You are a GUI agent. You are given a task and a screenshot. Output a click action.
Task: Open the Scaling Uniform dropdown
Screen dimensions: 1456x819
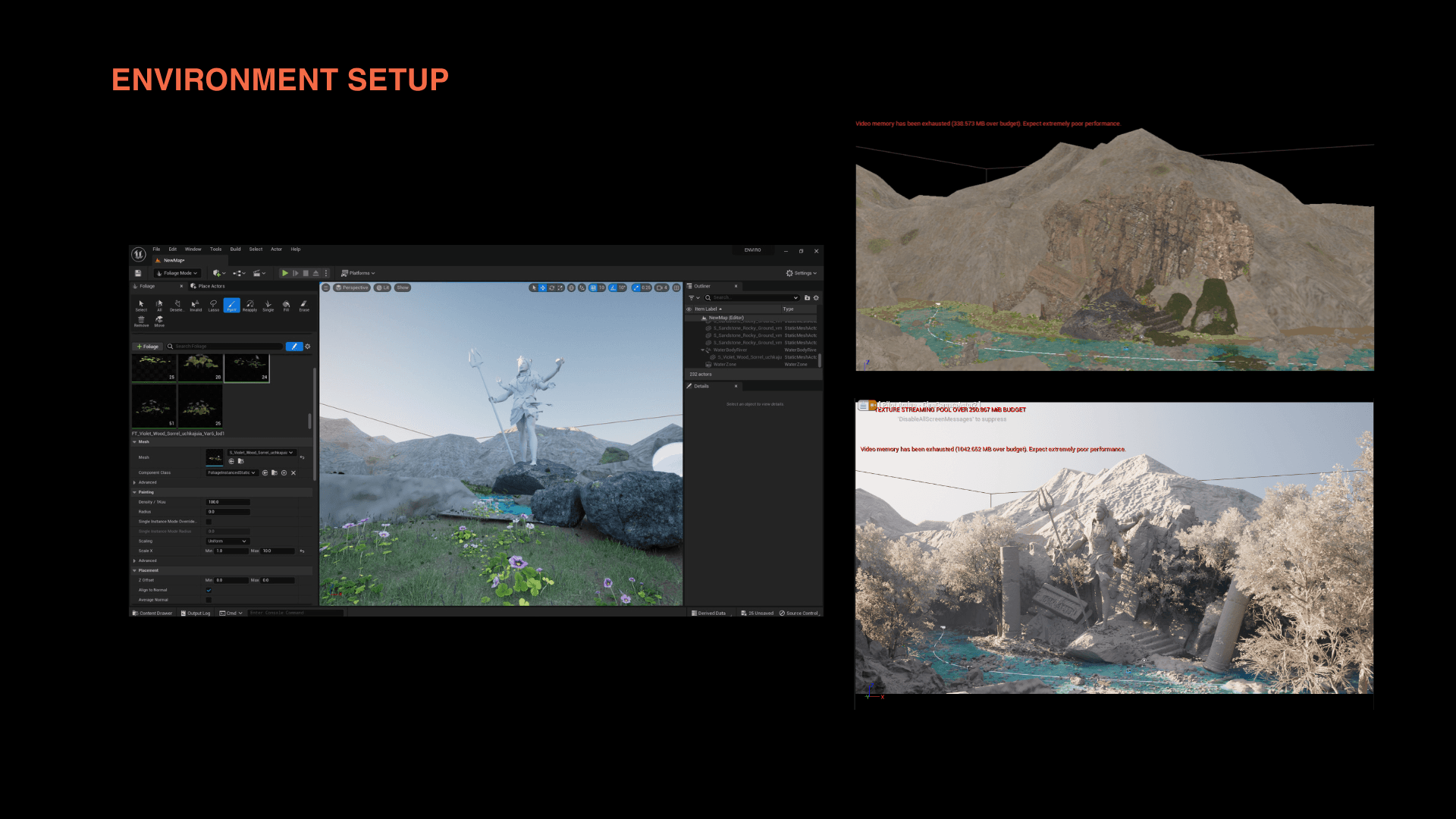click(x=227, y=541)
